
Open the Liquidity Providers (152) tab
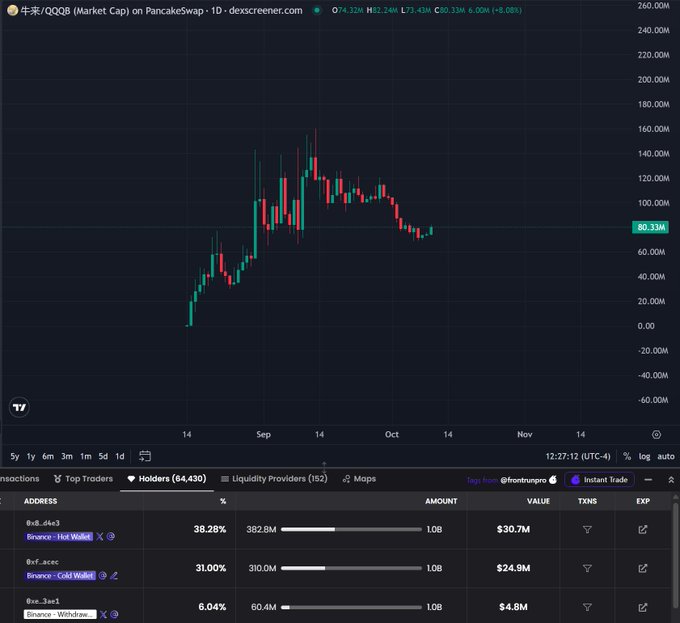point(274,479)
